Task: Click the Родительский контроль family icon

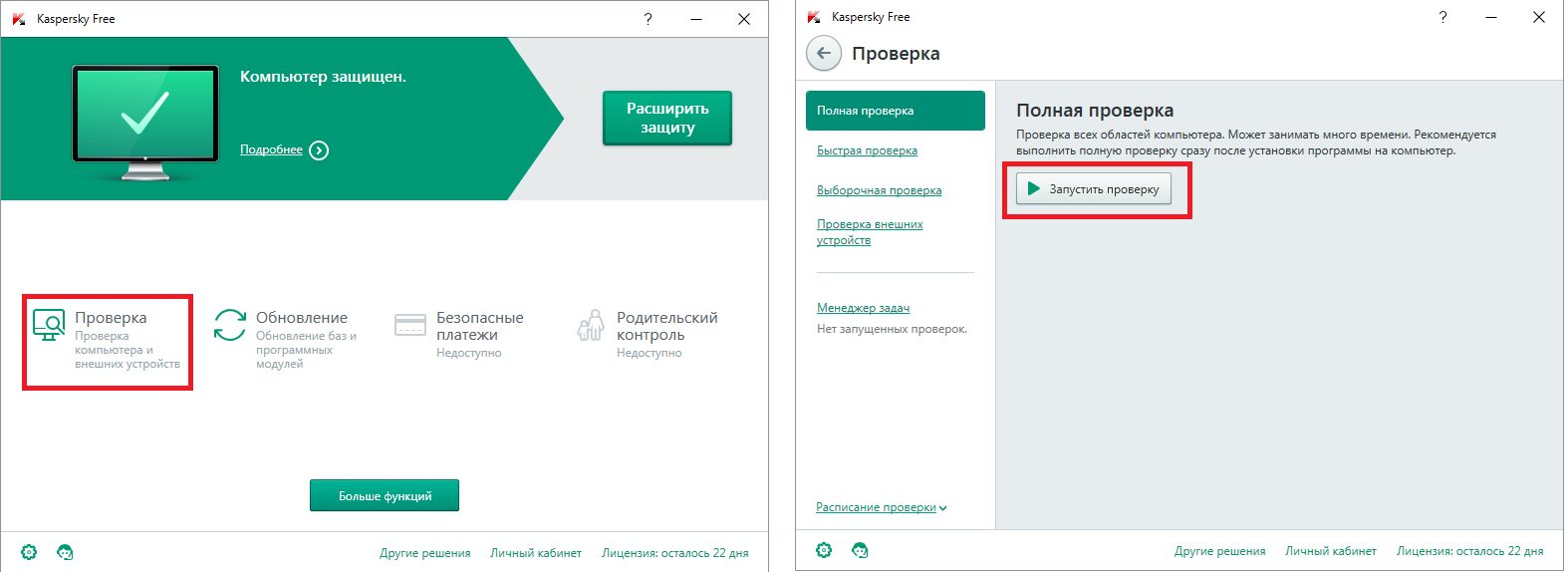Action: pyautogui.click(x=591, y=325)
